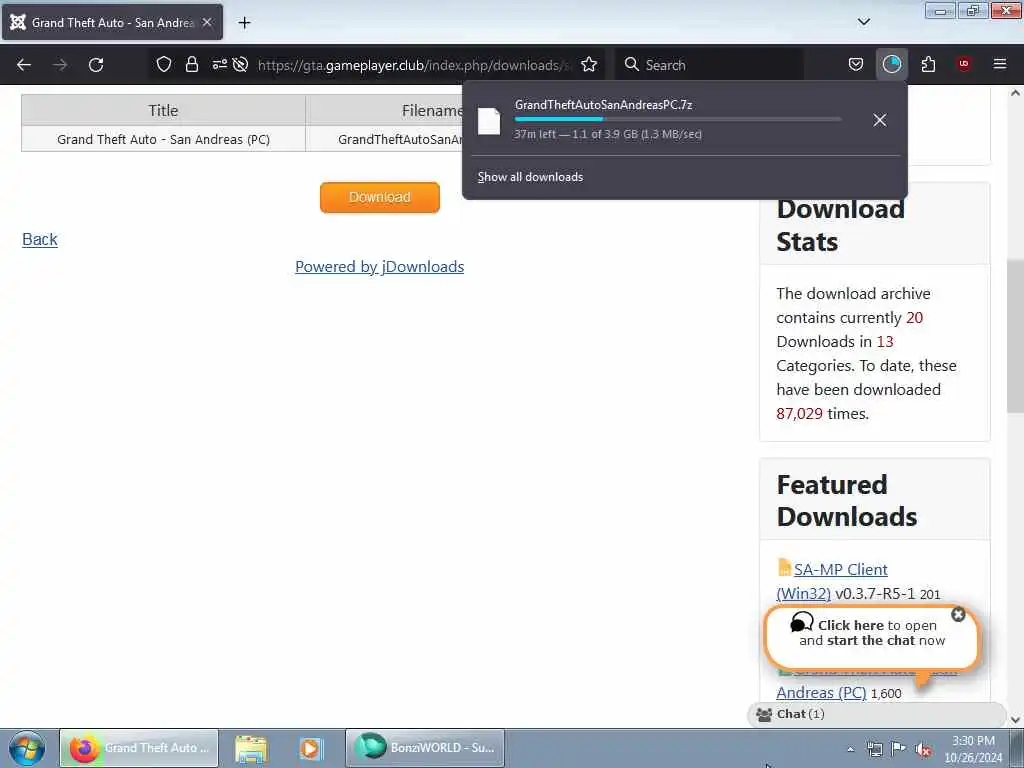Click the padlock site security icon
Viewport: 1024px width, 768px height.
[191, 64]
